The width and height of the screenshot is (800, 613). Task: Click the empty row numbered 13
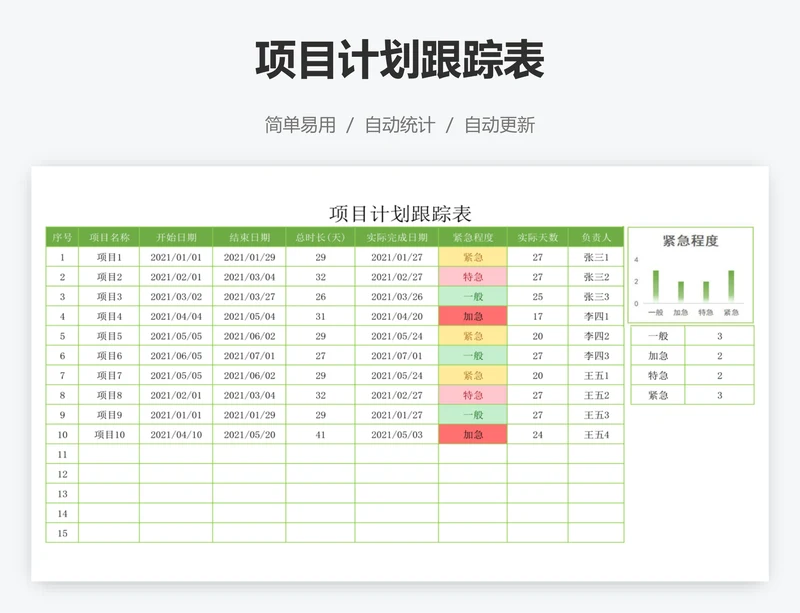335,494
